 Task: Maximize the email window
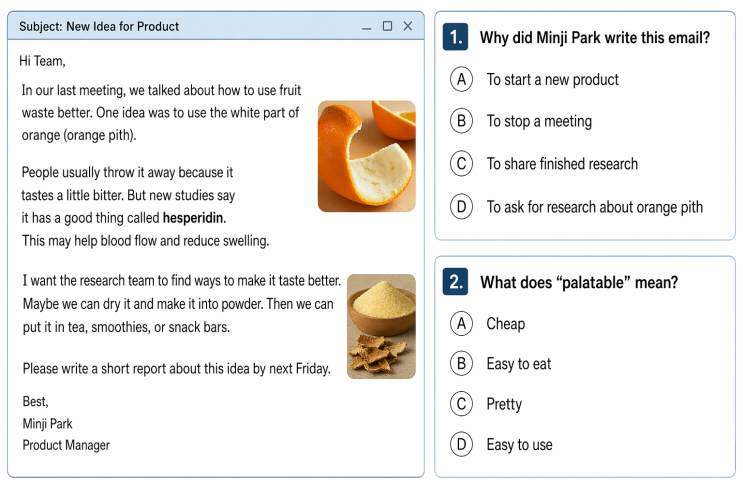coord(387,26)
